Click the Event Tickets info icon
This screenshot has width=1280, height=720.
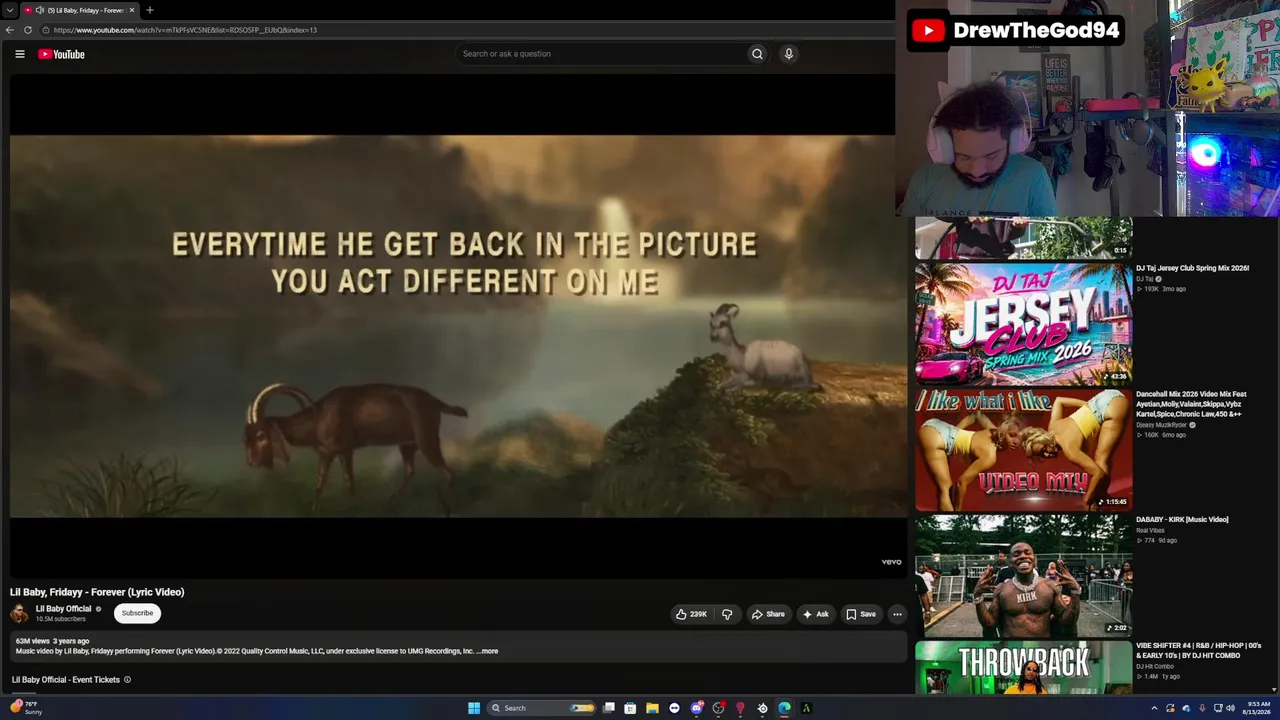click(x=128, y=680)
